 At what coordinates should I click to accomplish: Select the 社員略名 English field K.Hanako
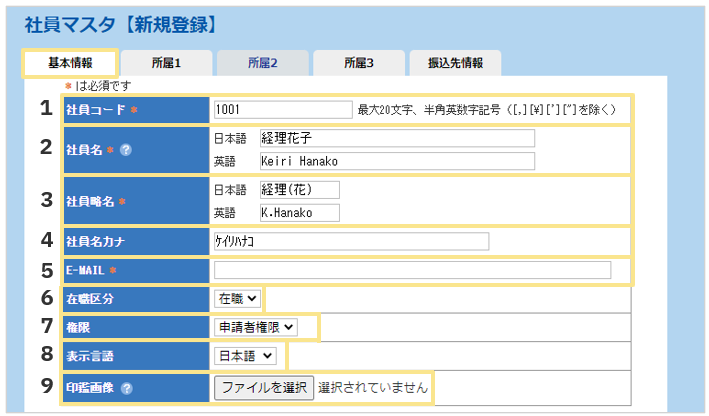[299, 212]
